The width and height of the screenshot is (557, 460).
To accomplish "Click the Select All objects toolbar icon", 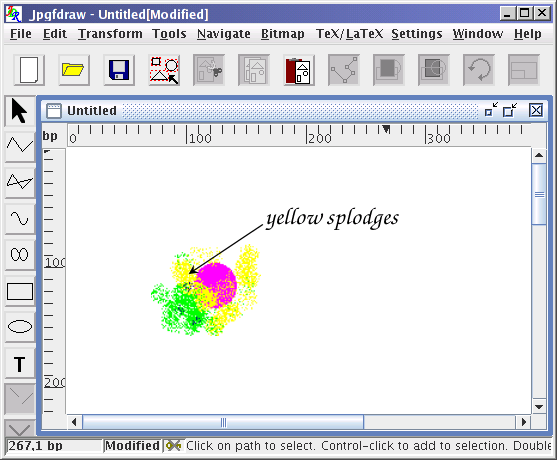I will pos(164,70).
